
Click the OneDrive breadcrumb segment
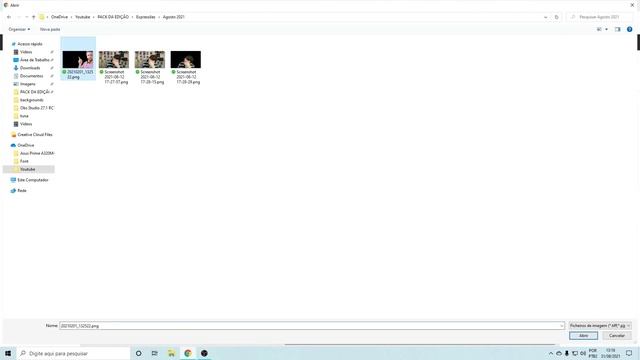(59, 17)
